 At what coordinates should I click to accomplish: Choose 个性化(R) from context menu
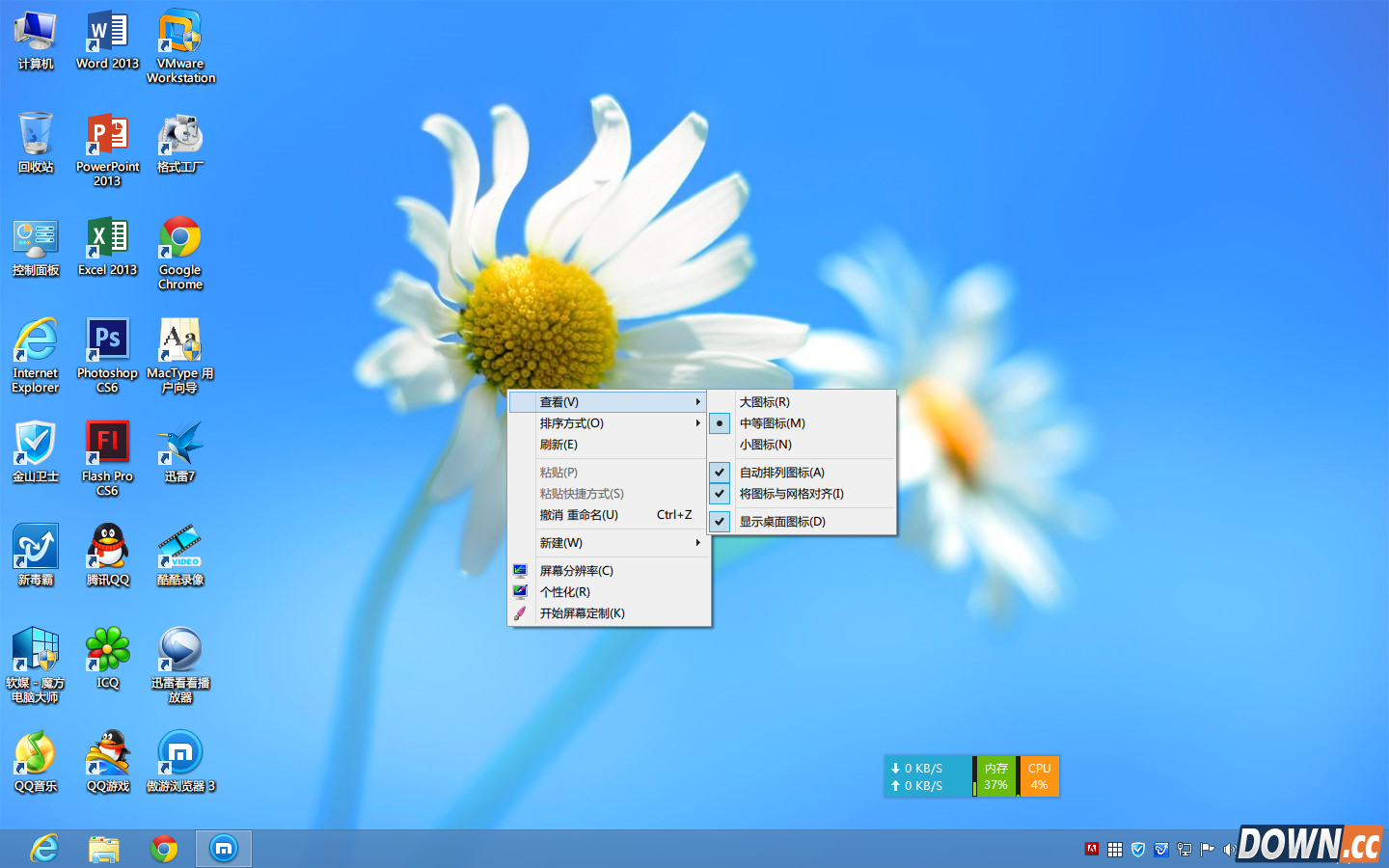click(565, 592)
